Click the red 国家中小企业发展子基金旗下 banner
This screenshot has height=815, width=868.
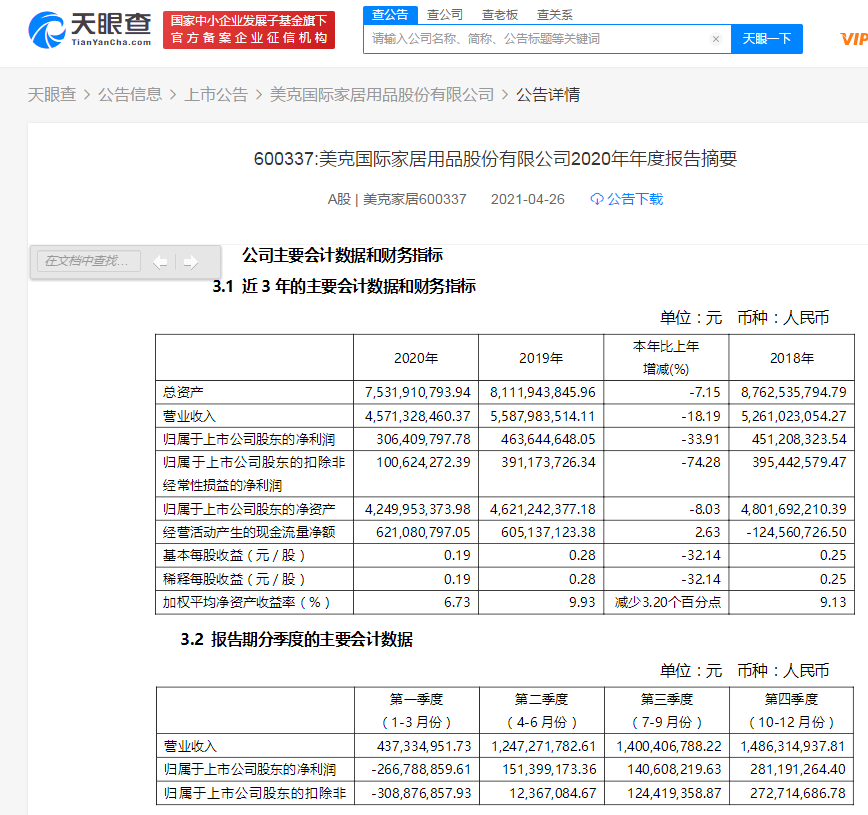click(249, 30)
